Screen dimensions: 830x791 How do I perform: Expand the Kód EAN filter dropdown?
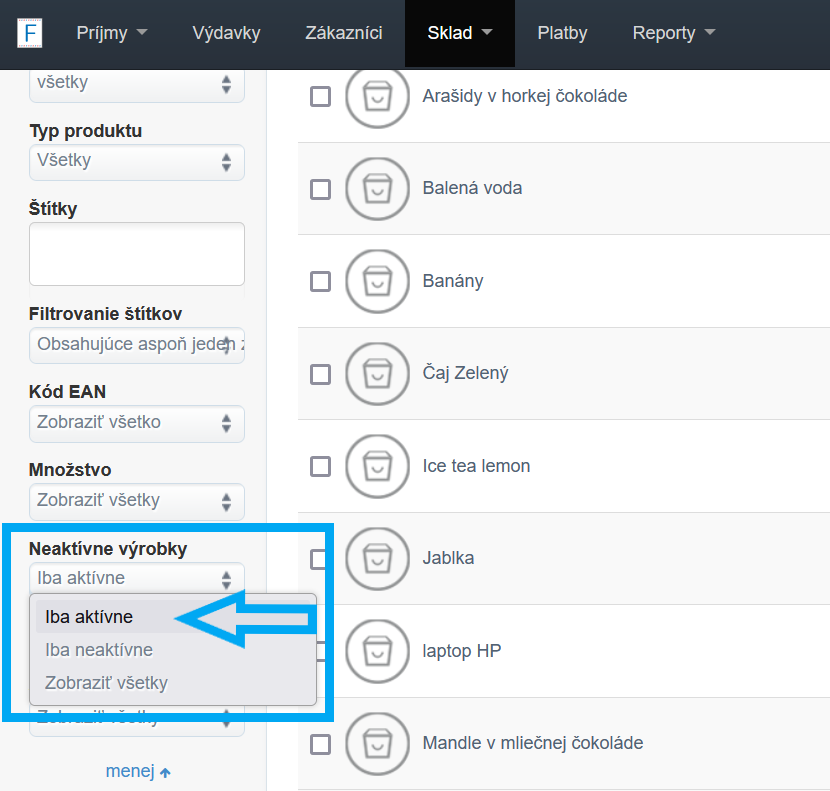pos(136,422)
